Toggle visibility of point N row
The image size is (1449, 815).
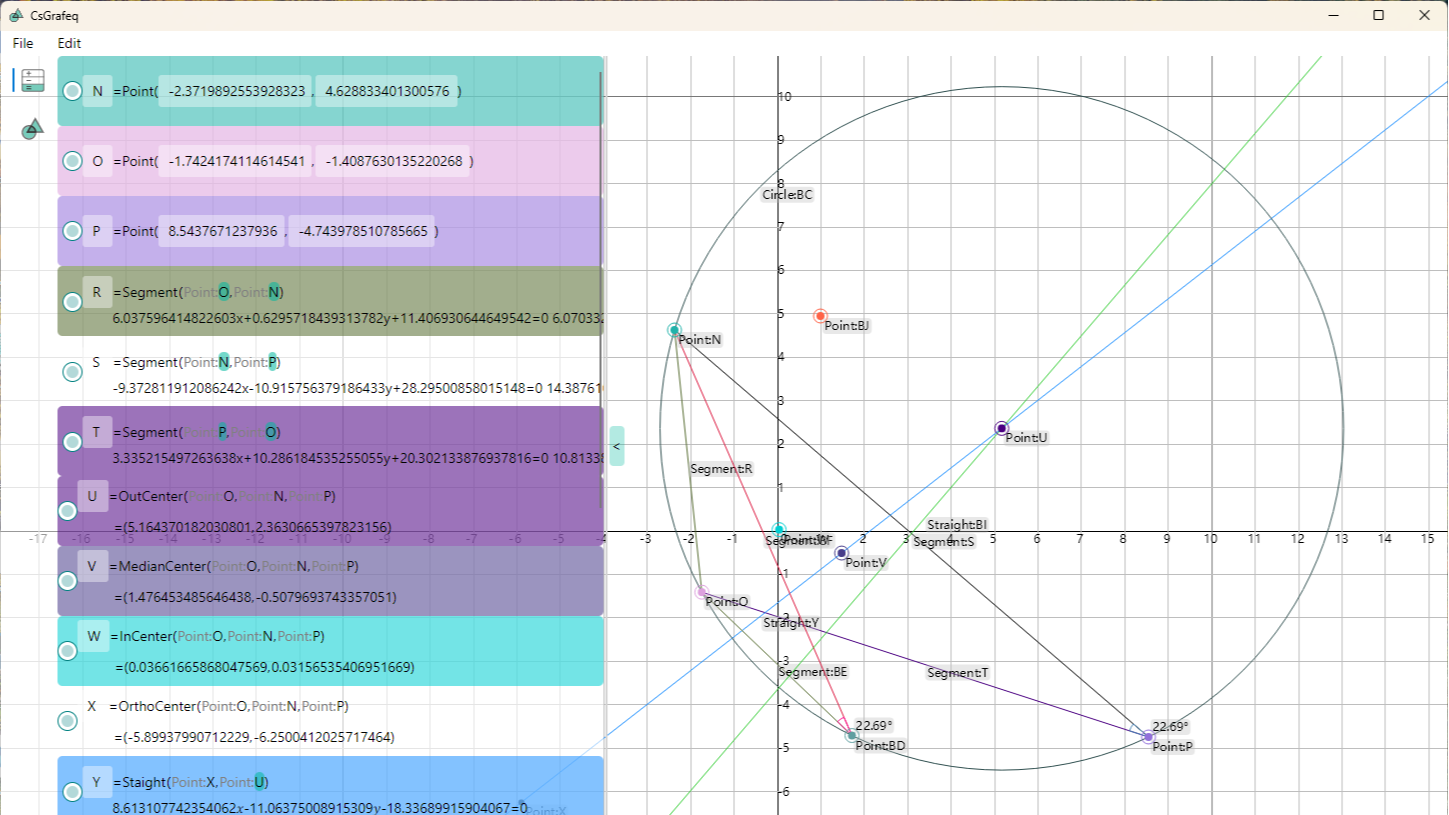pyautogui.click(x=72, y=91)
